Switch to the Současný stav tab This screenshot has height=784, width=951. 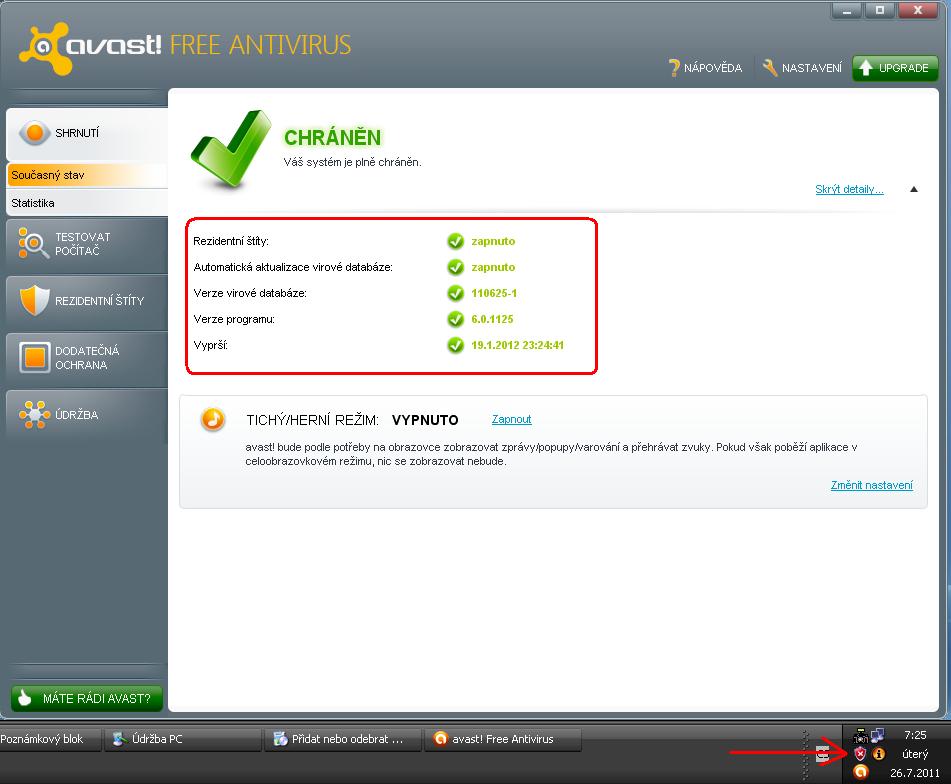point(87,175)
